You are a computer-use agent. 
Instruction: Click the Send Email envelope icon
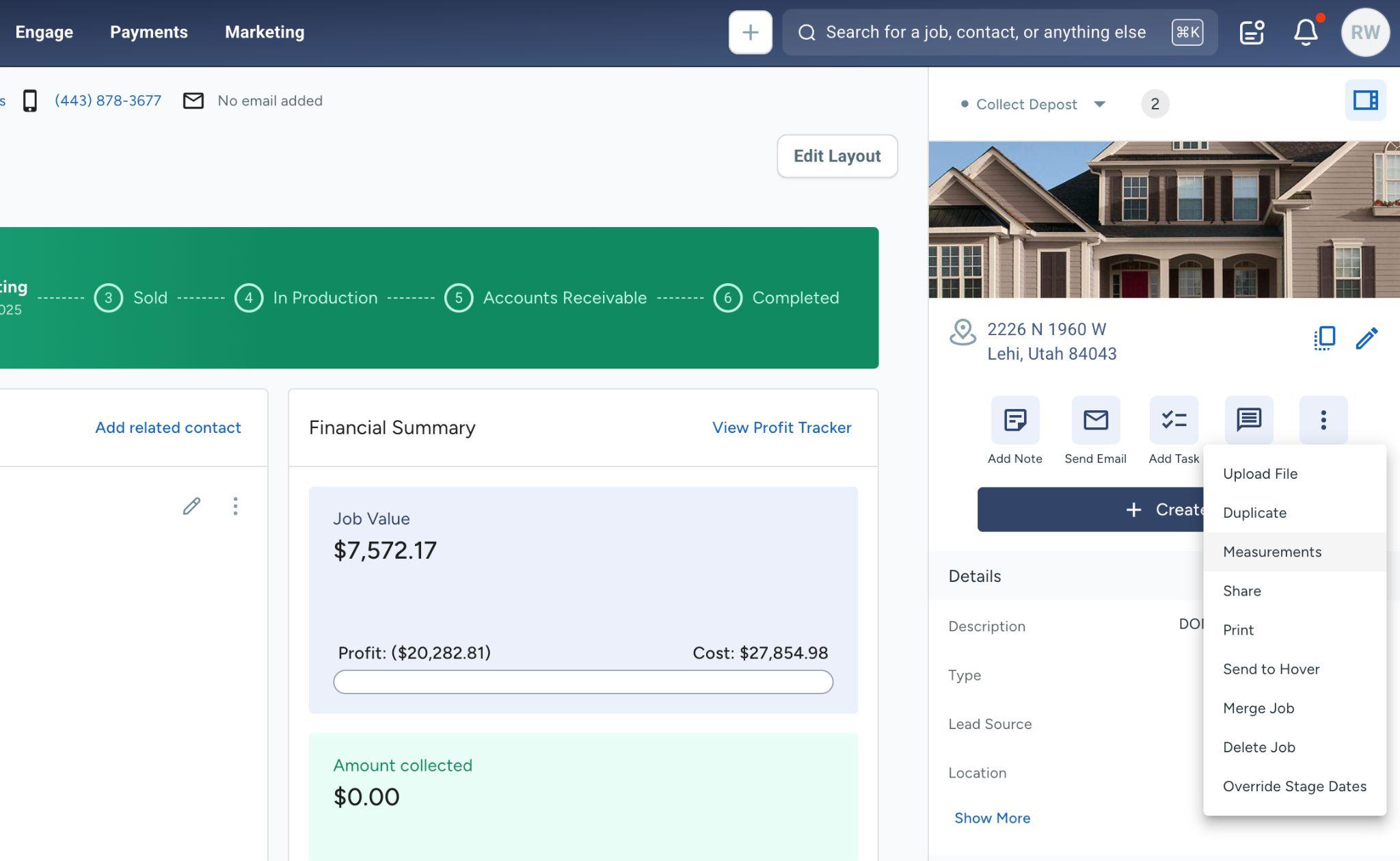[1095, 420]
